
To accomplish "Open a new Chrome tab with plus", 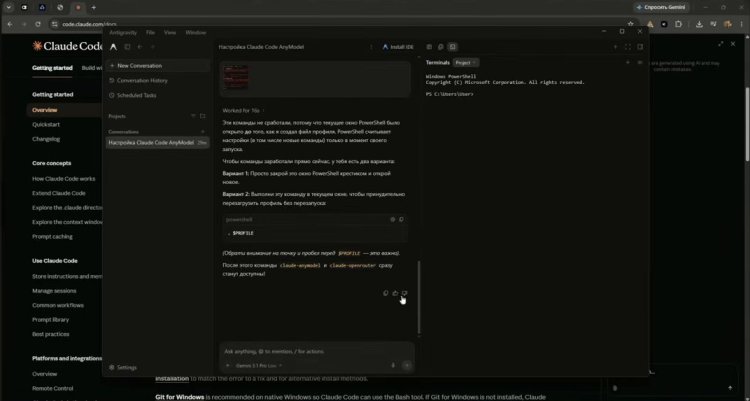I will (x=94, y=7).
